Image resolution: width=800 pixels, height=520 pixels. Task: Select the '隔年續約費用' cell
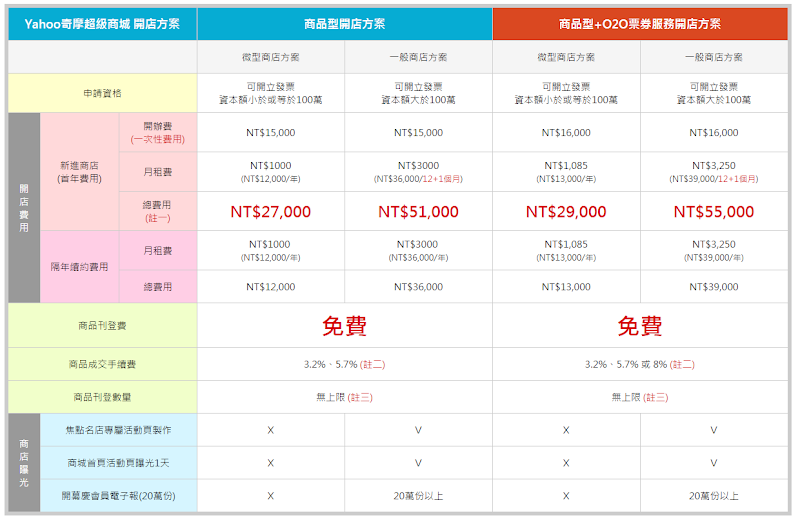pos(80,267)
